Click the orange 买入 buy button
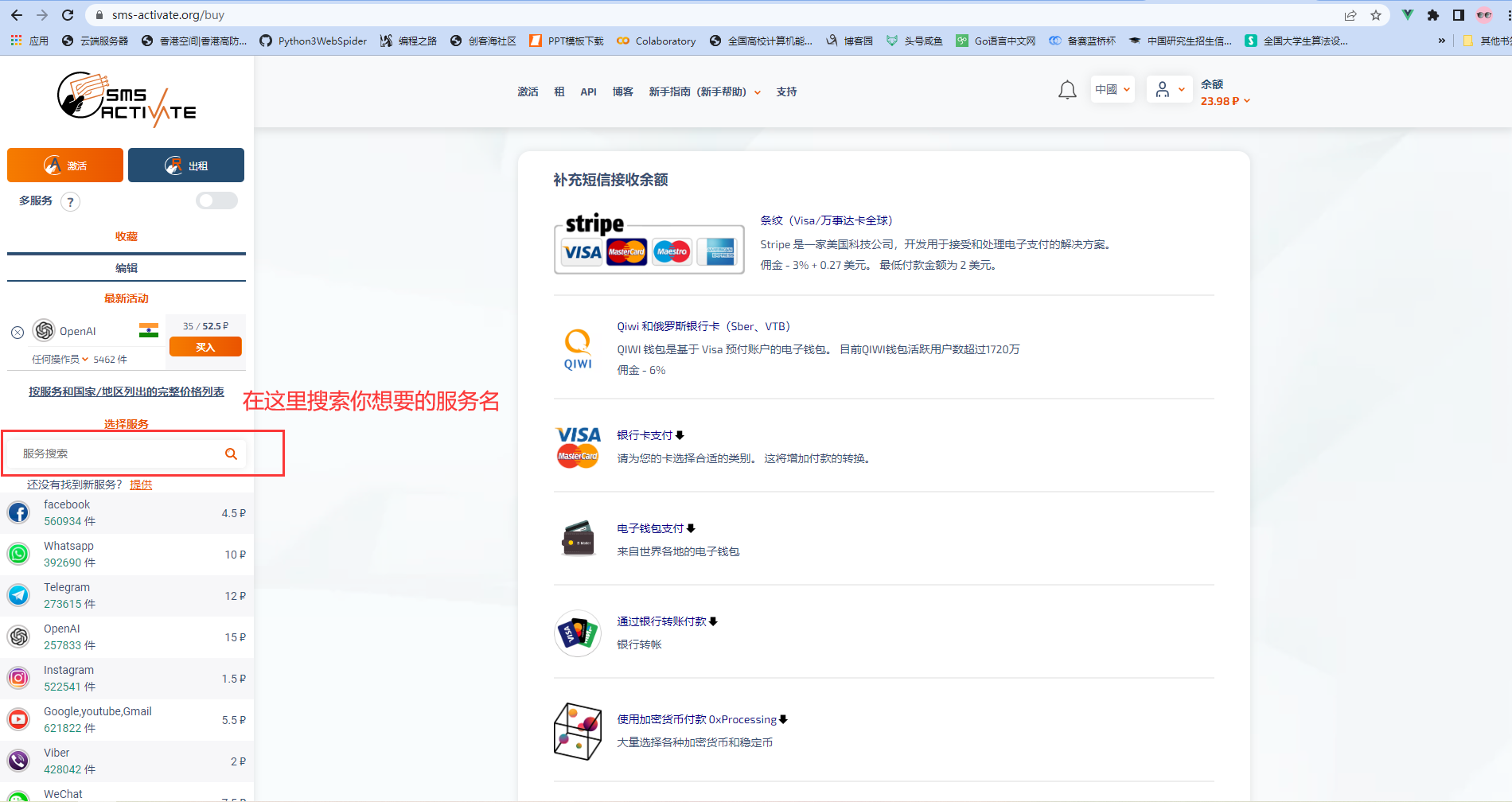 pos(205,347)
